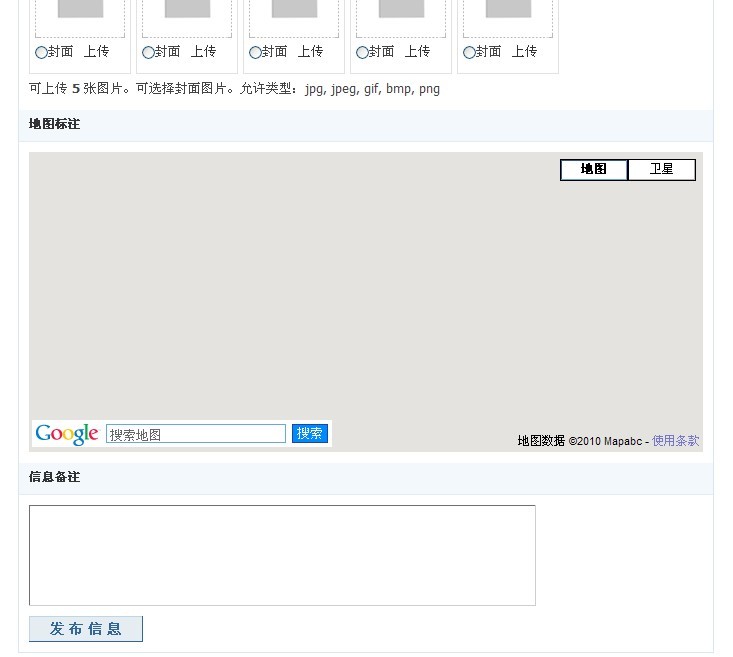Click the blue 搜索 search button
Screen dimensions: 733x657
click(x=310, y=433)
